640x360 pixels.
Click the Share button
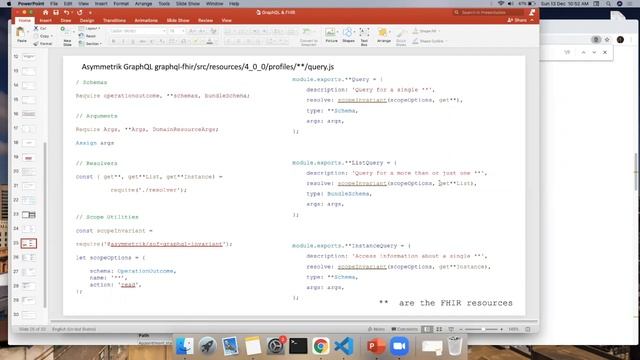517,20
